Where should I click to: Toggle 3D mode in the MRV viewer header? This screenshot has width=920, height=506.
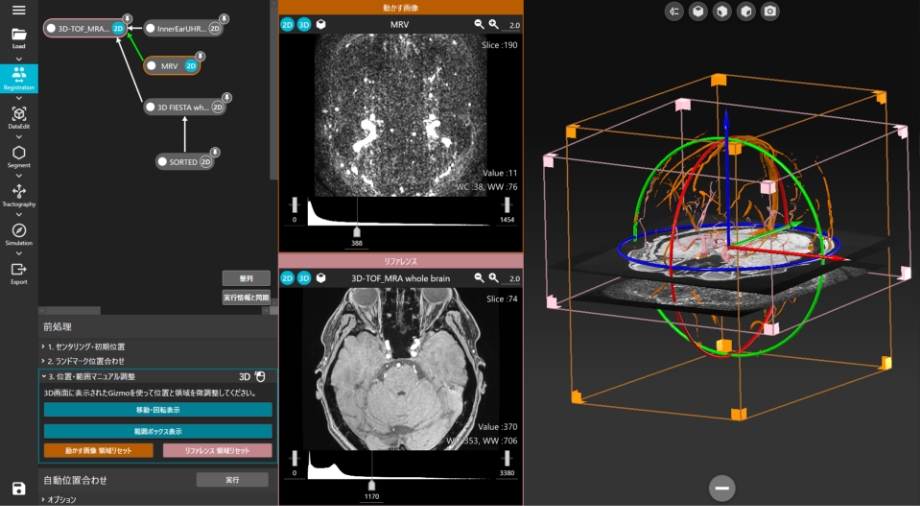click(304, 24)
